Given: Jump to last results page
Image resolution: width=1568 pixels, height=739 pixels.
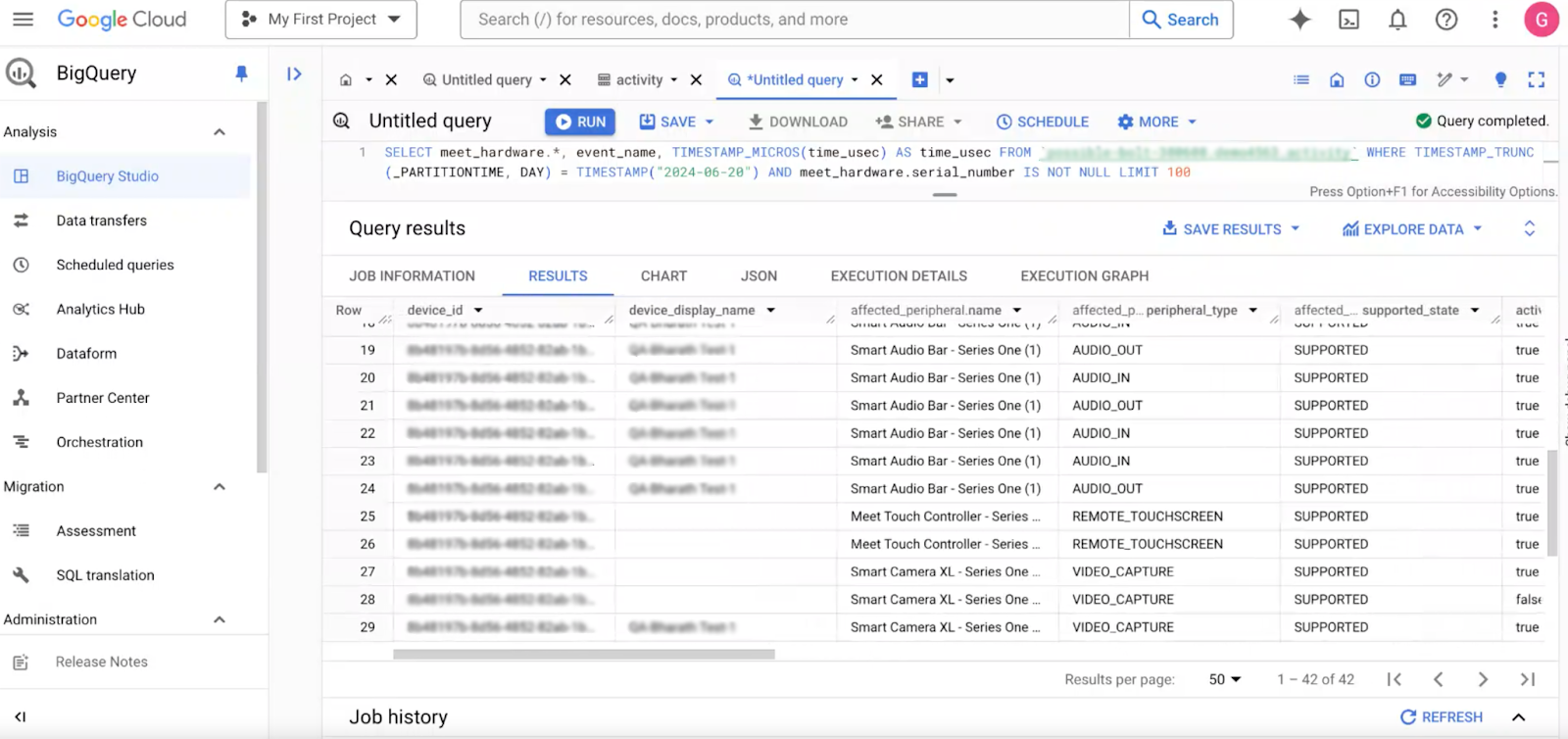Looking at the screenshot, I should tap(1527, 679).
